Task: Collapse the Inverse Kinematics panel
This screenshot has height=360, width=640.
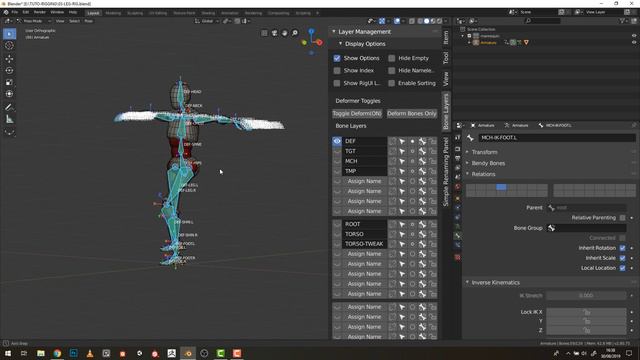Action: [467, 282]
